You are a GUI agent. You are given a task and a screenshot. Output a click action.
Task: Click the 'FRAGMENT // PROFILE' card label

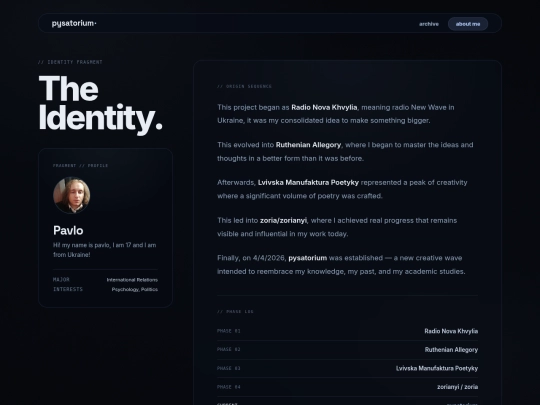pyautogui.click(x=80, y=165)
